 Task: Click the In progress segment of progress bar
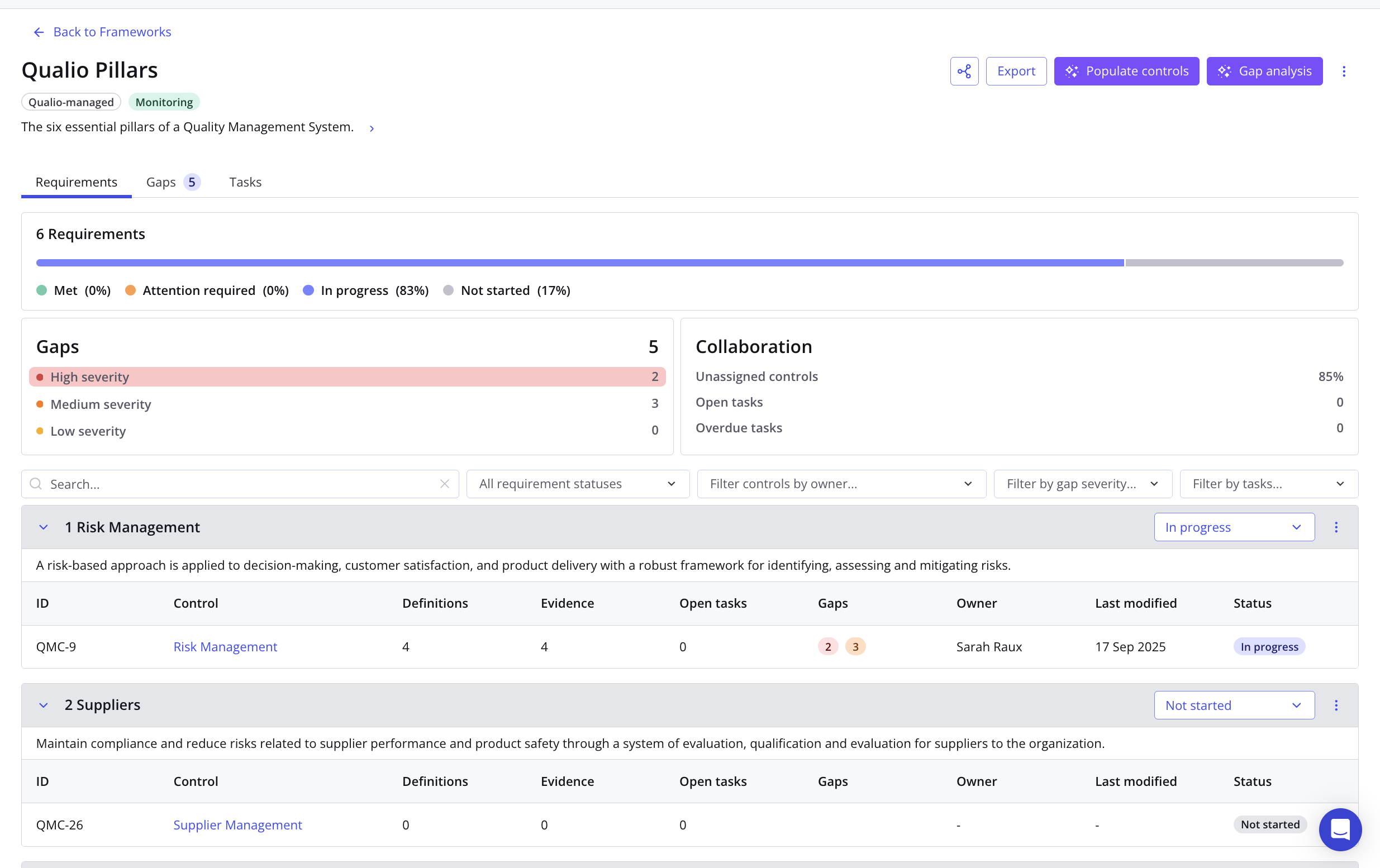[579, 263]
